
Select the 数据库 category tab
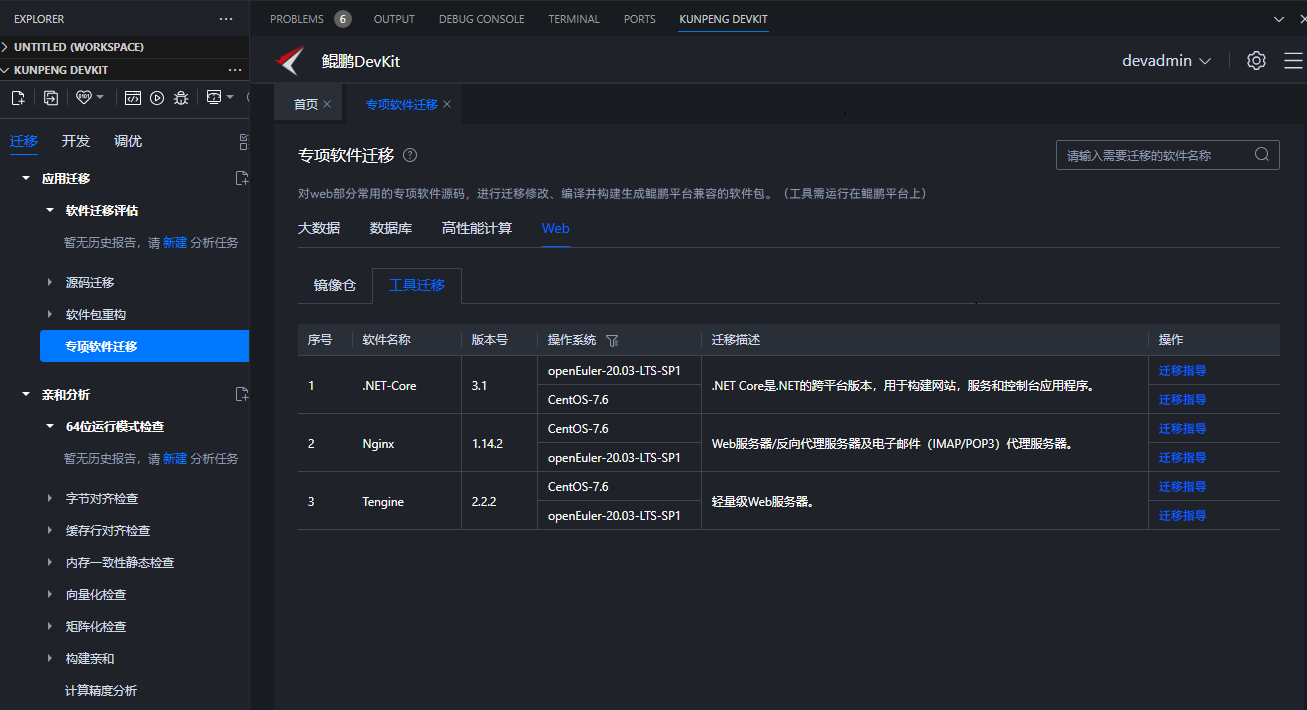(x=391, y=228)
